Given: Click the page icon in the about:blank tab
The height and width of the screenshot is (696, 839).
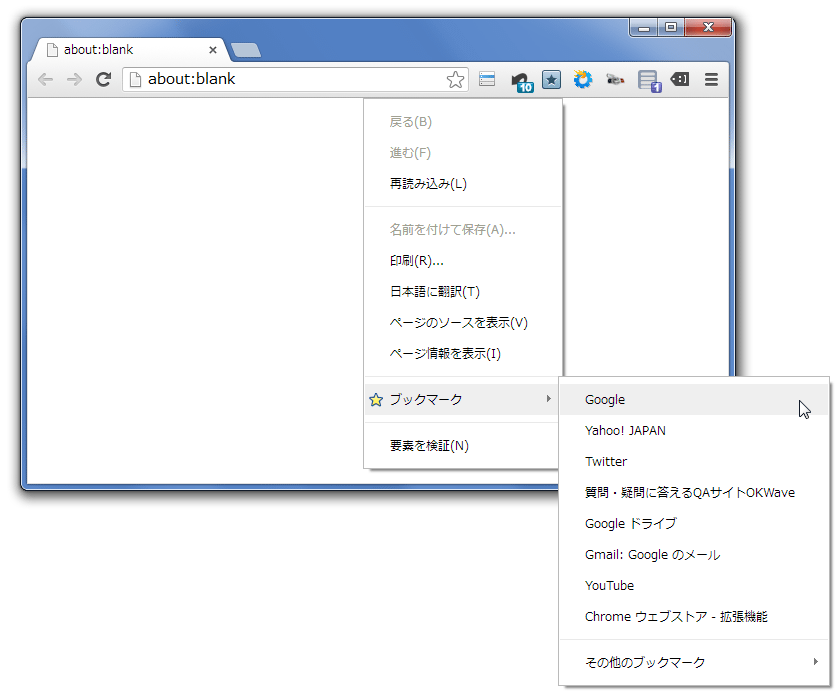Looking at the screenshot, I should (52, 50).
